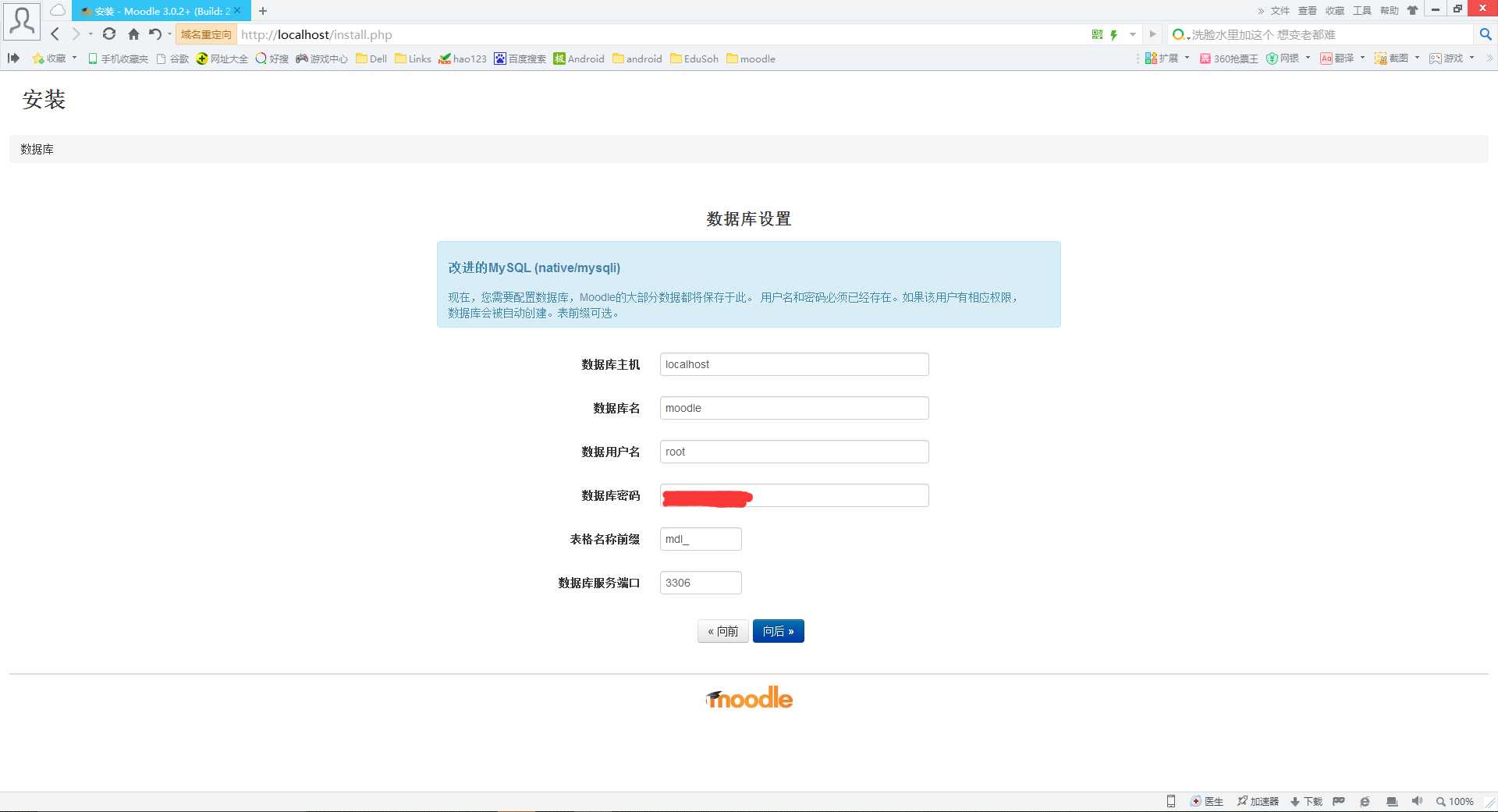Expand the 翻译 dropdown arrow
The height and width of the screenshot is (812, 1498).
1362,58
